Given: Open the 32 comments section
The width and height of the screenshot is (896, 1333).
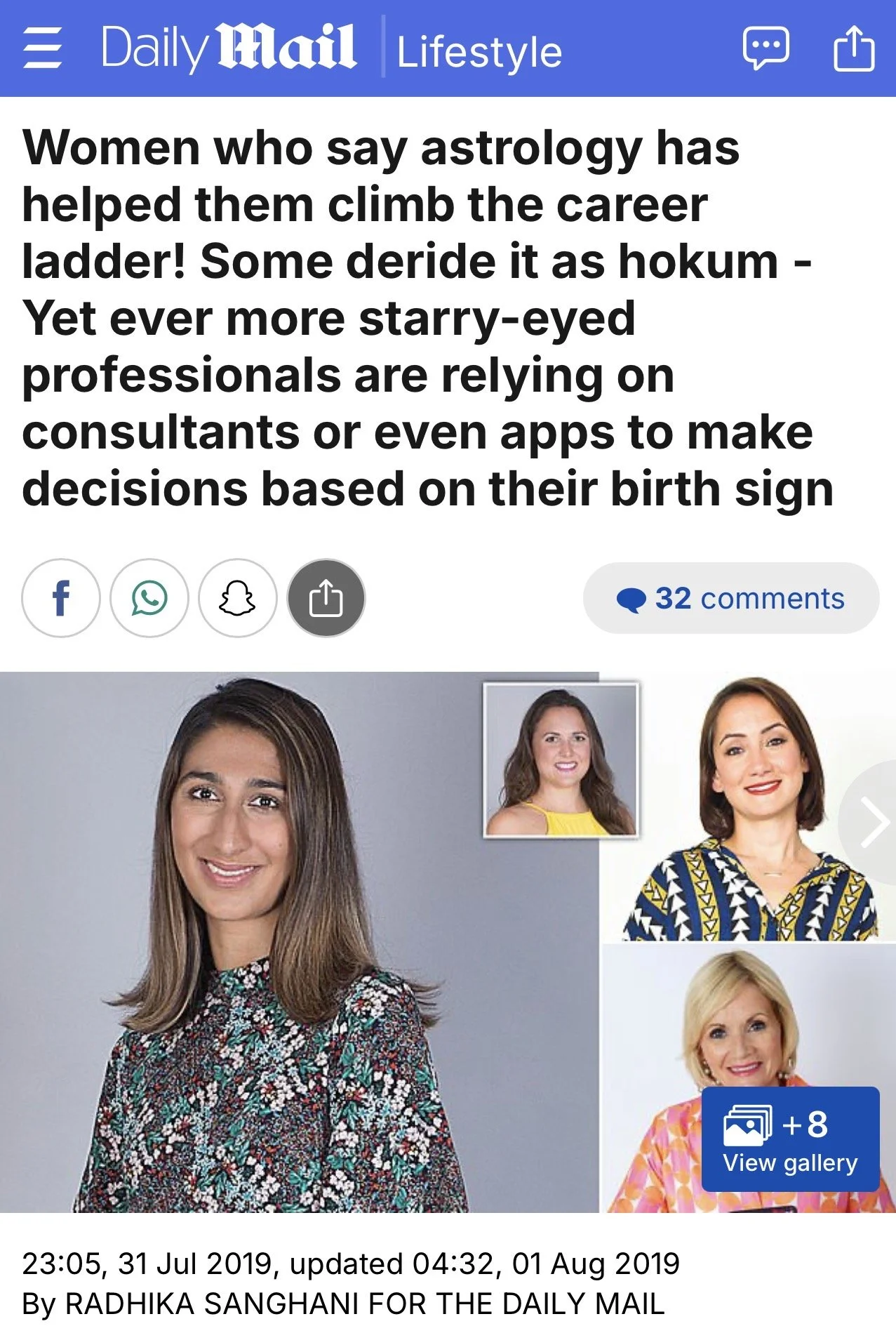Looking at the screenshot, I should click(730, 598).
